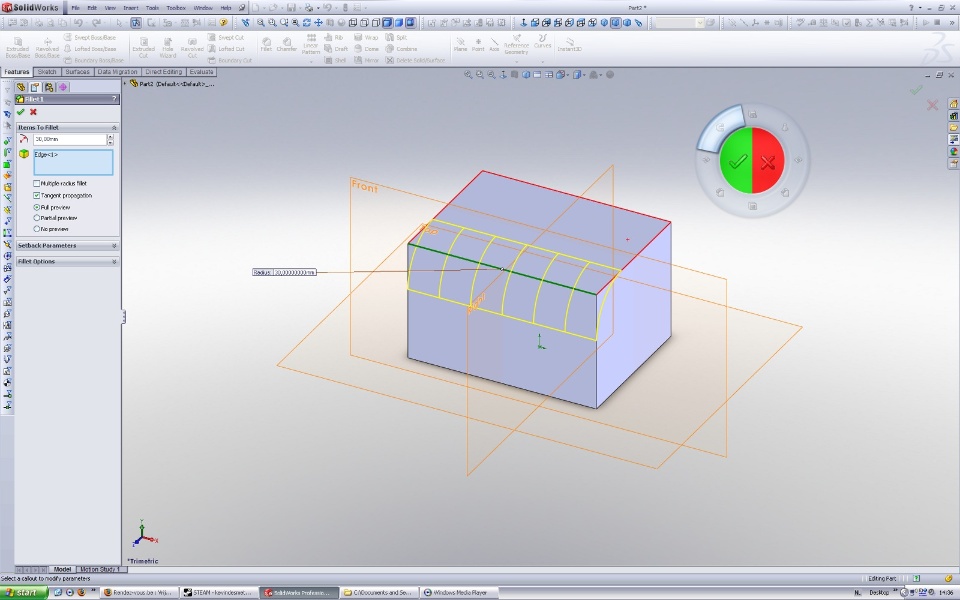Click the Zoom to Area icon in the heads-up view toolbar
Viewport: 960px width, 600px height.
(x=480, y=75)
